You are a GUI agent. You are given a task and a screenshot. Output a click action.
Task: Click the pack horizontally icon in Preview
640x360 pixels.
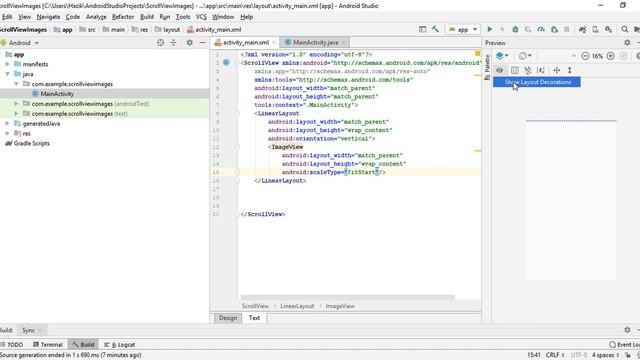(x=556, y=70)
